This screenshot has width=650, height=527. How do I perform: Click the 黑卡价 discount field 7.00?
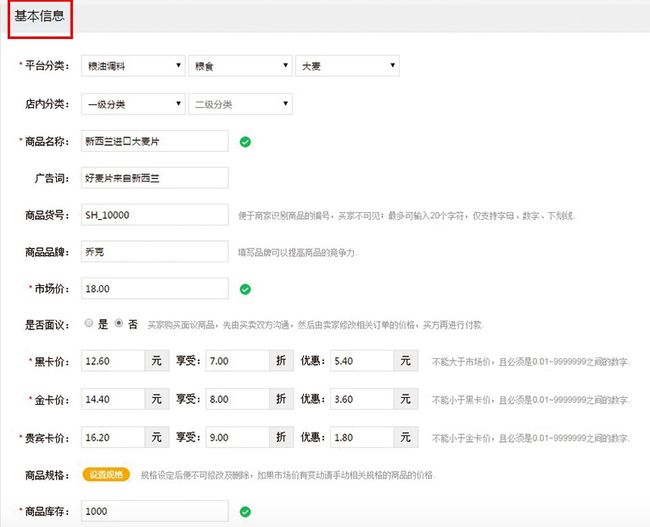[x=237, y=361]
